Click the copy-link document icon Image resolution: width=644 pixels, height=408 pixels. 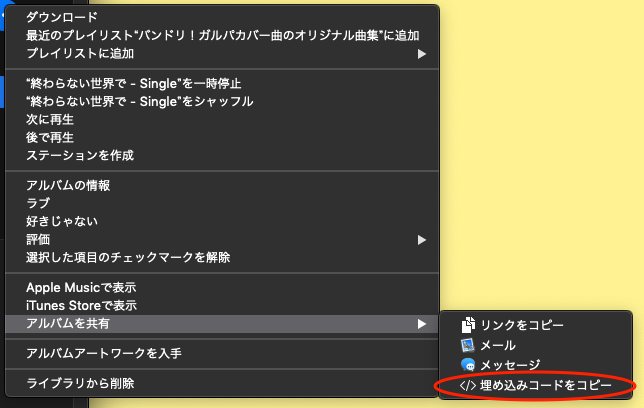[468, 325]
